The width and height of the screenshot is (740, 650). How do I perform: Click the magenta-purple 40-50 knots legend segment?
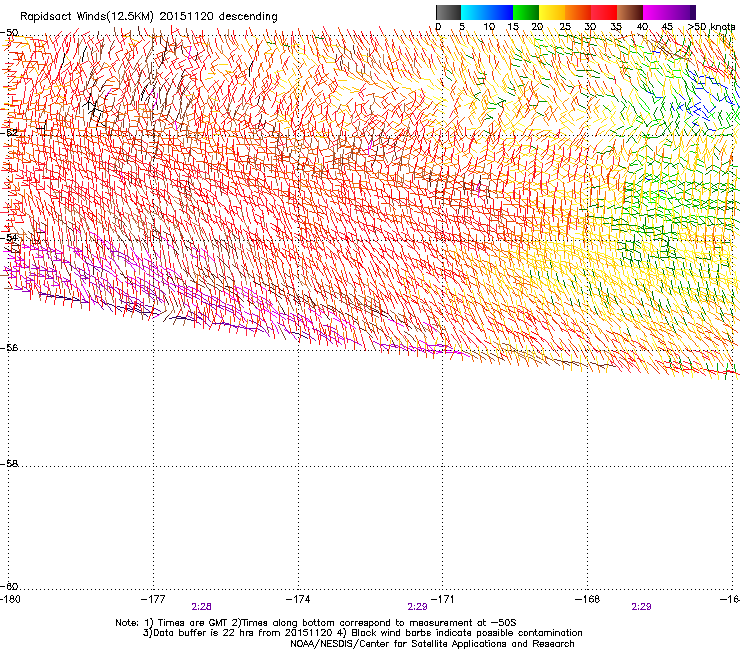[669, 12]
